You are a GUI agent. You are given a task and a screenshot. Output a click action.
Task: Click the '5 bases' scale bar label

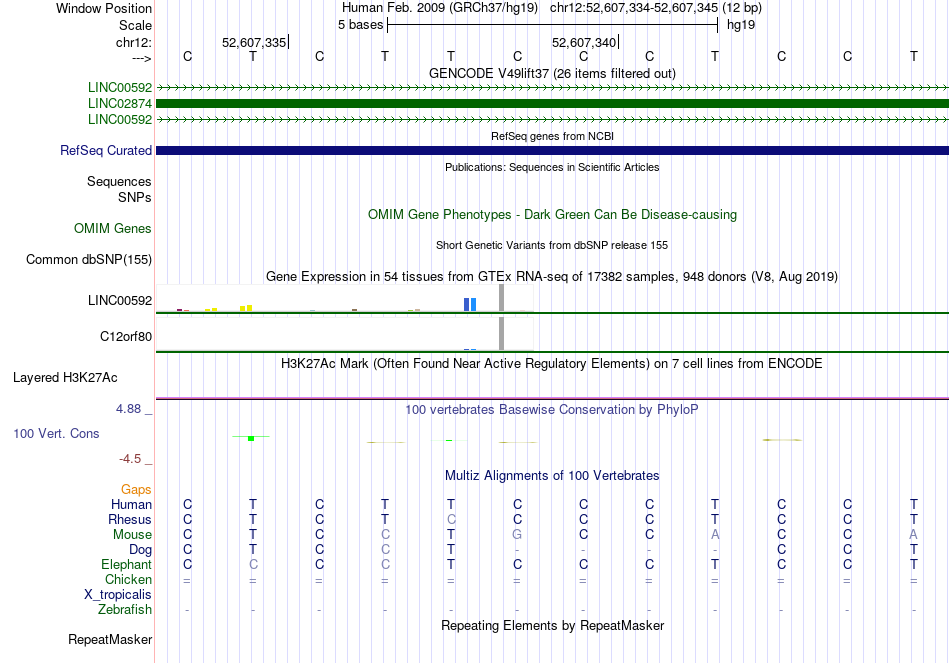pyautogui.click(x=360, y=25)
